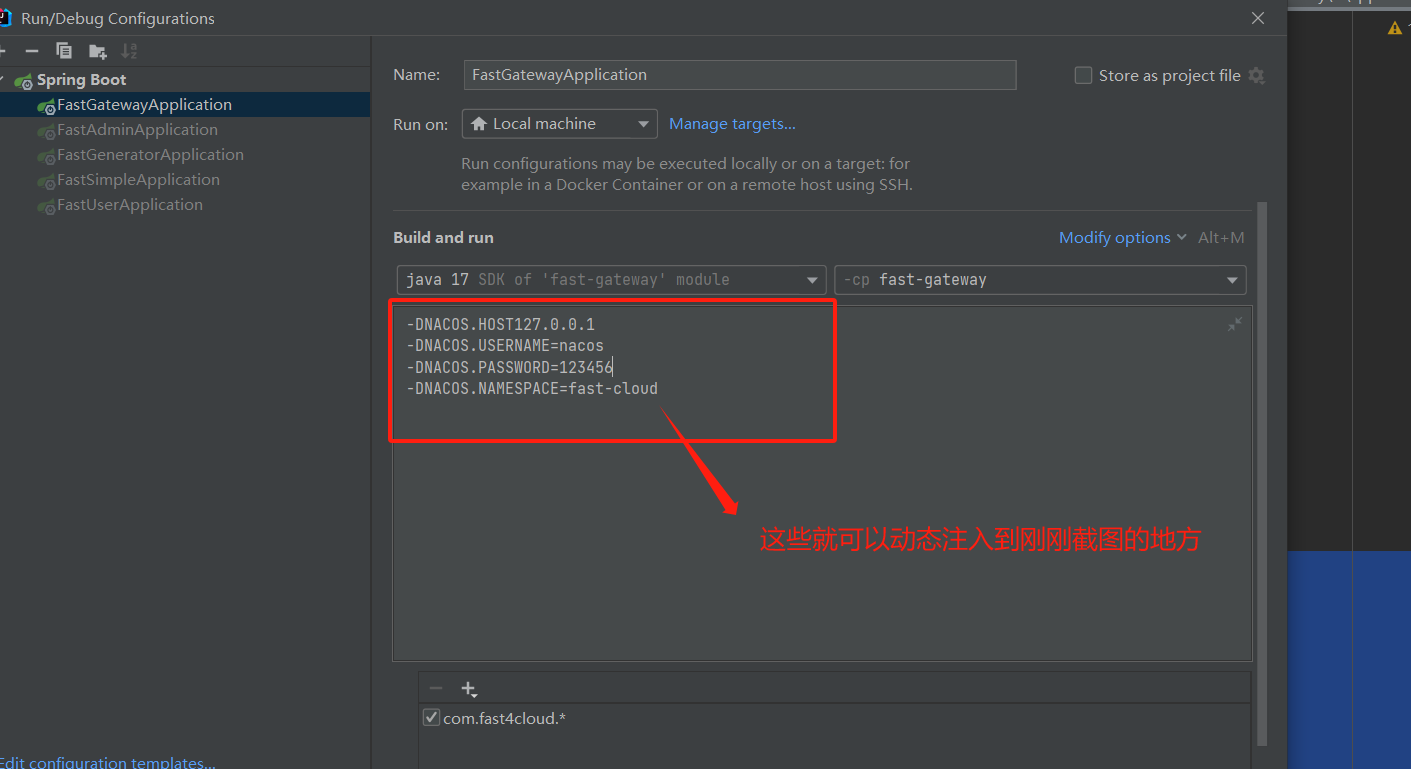Add a new coverage pattern with plus icon
This screenshot has width=1411, height=769.
click(468, 688)
